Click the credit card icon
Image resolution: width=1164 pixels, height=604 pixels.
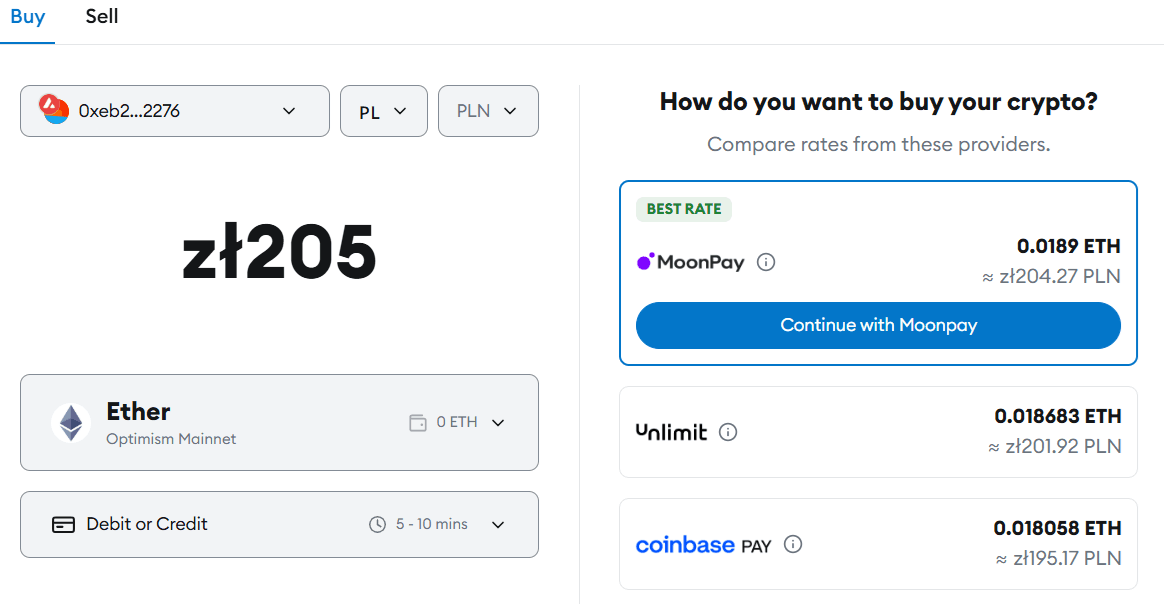click(x=63, y=525)
